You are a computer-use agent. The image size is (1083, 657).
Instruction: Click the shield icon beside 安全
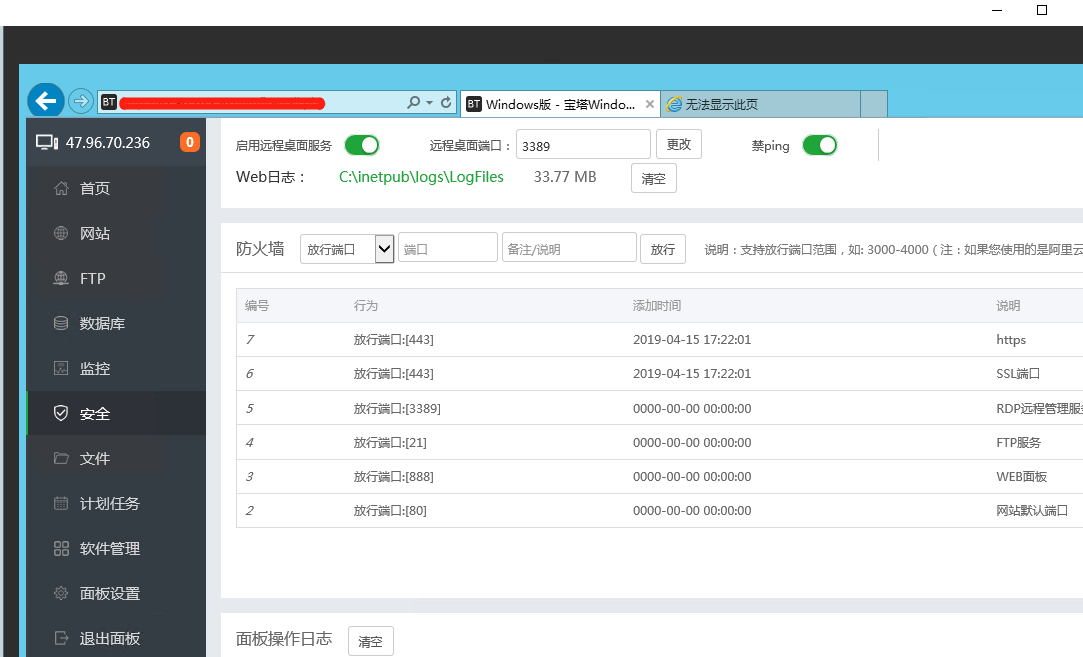click(x=61, y=413)
